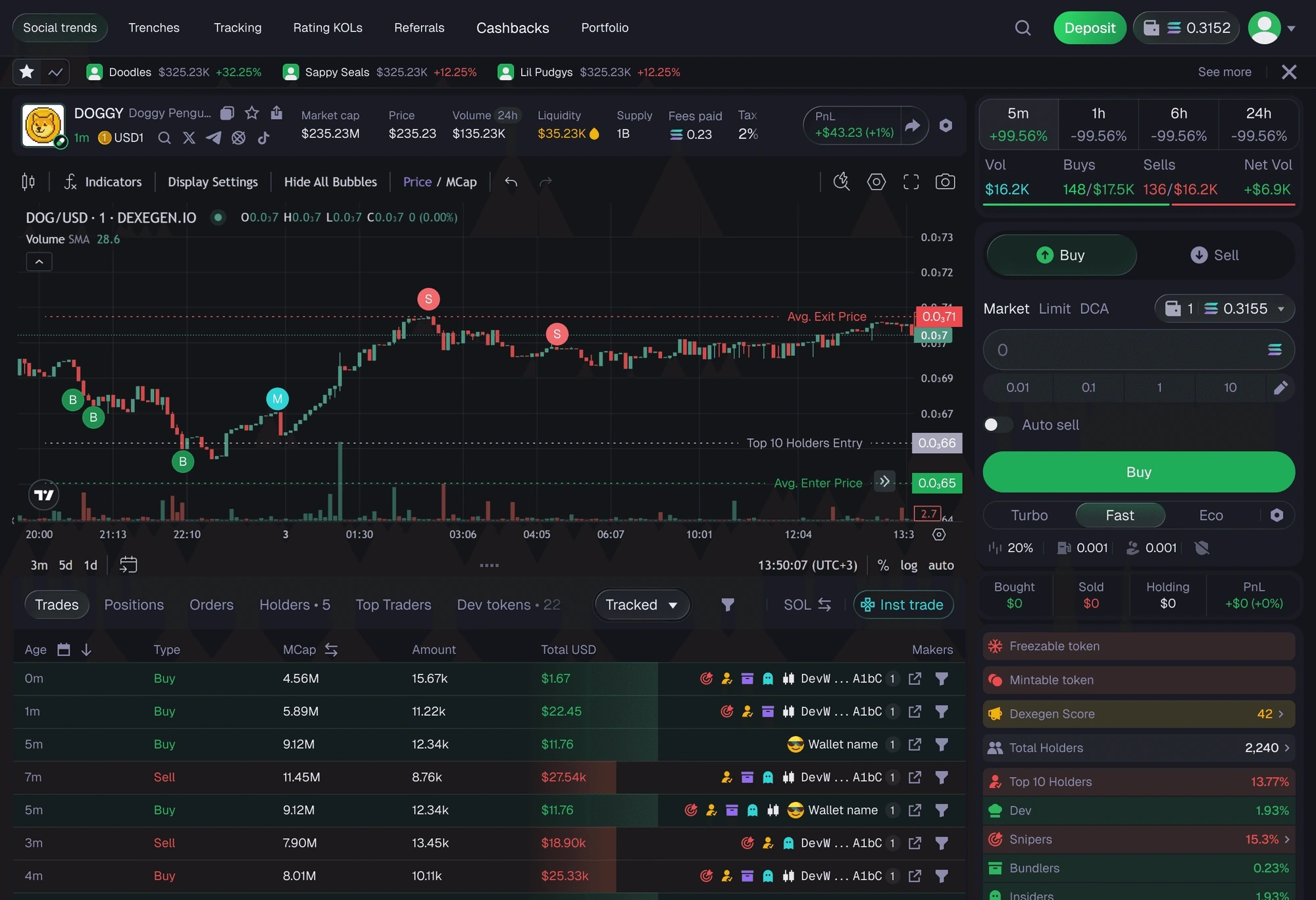Open Display Settings

[213, 182]
